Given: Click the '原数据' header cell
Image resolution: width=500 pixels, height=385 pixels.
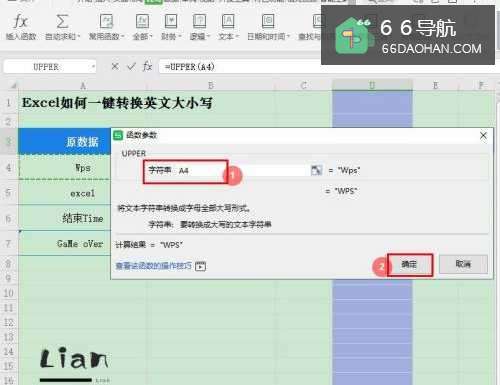Looking at the screenshot, I should [64, 142].
